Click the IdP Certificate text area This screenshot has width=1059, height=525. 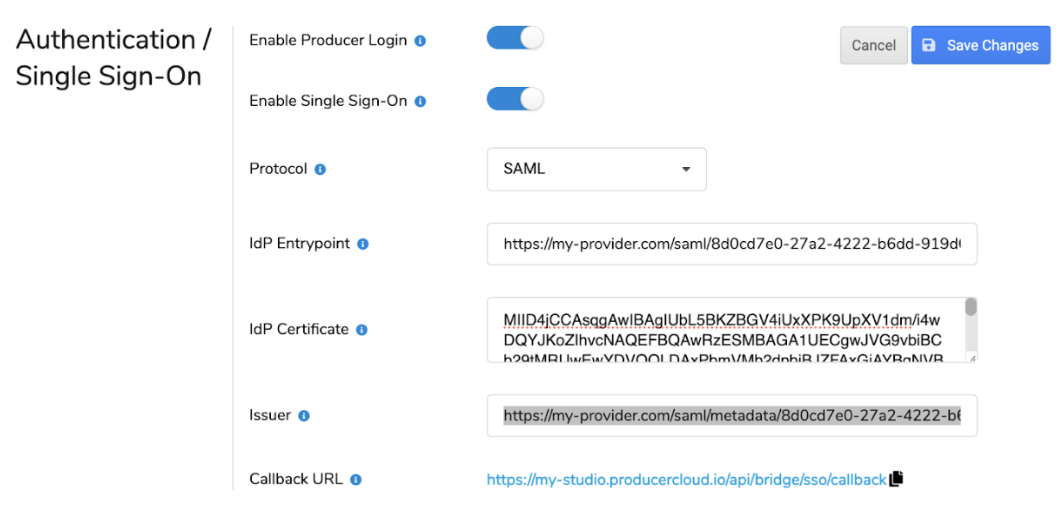click(x=732, y=330)
